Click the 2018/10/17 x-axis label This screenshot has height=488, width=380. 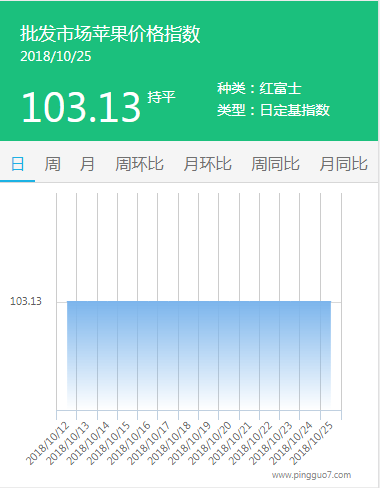coord(149,443)
